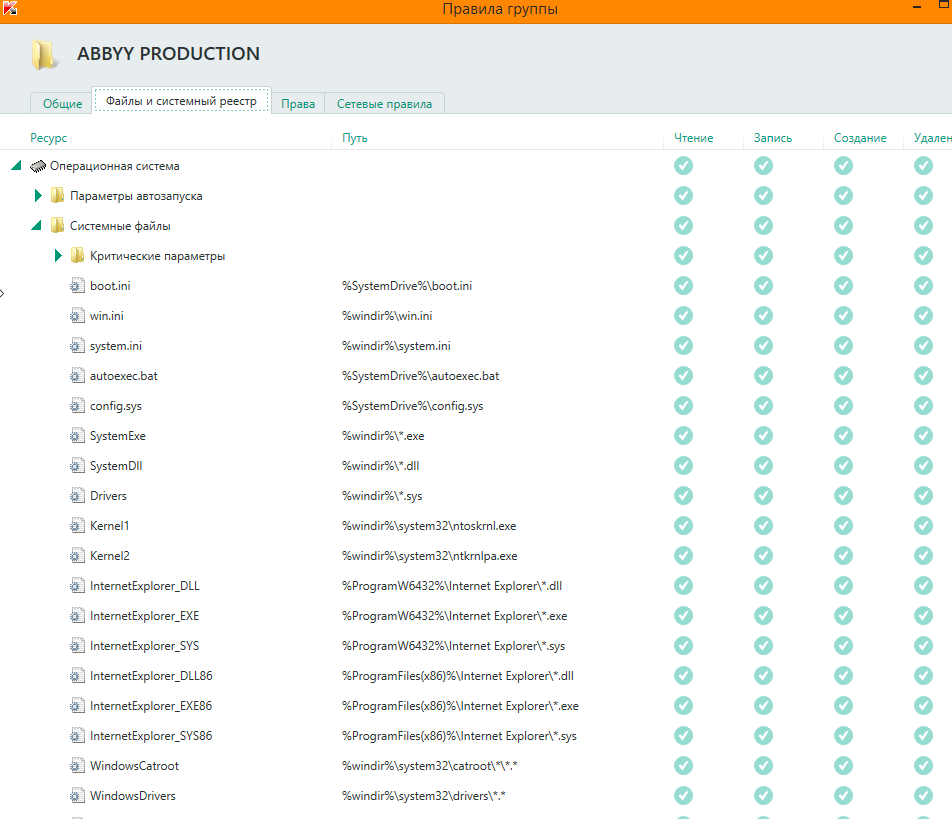Viewport: 952px width, 819px height.
Task: Click the boot.ini file icon
Action: coord(77,286)
